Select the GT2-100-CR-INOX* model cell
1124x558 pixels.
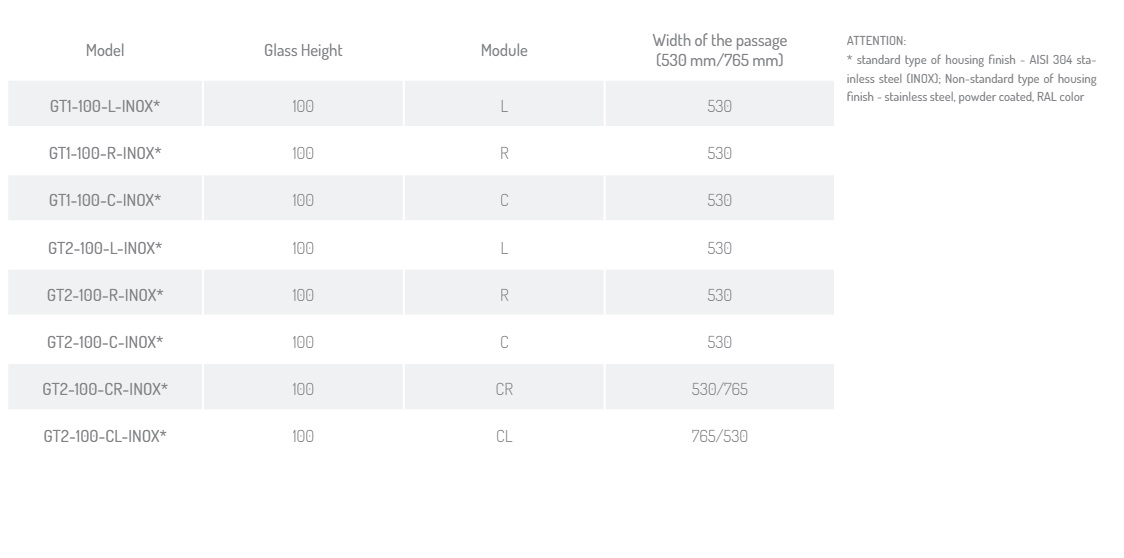tap(105, 387)
